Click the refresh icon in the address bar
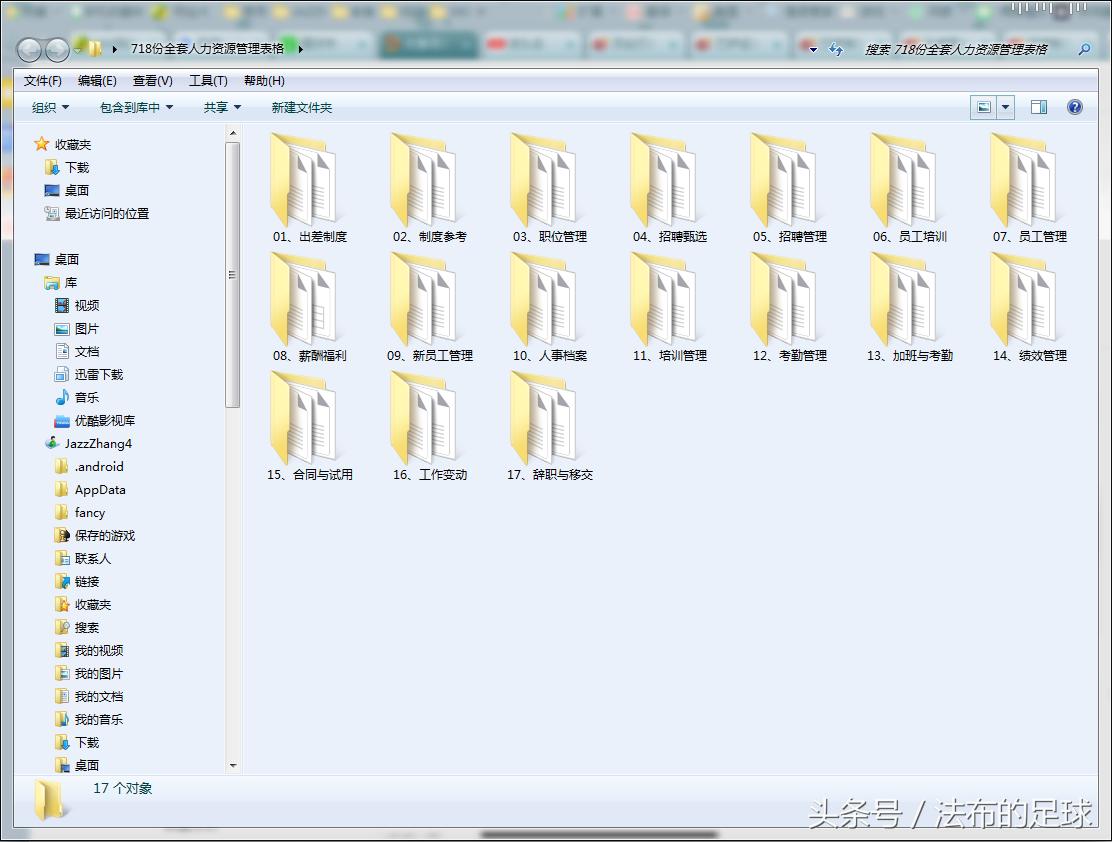The height and width of the screenshot is (842, 1112). (x=836, y=48)
